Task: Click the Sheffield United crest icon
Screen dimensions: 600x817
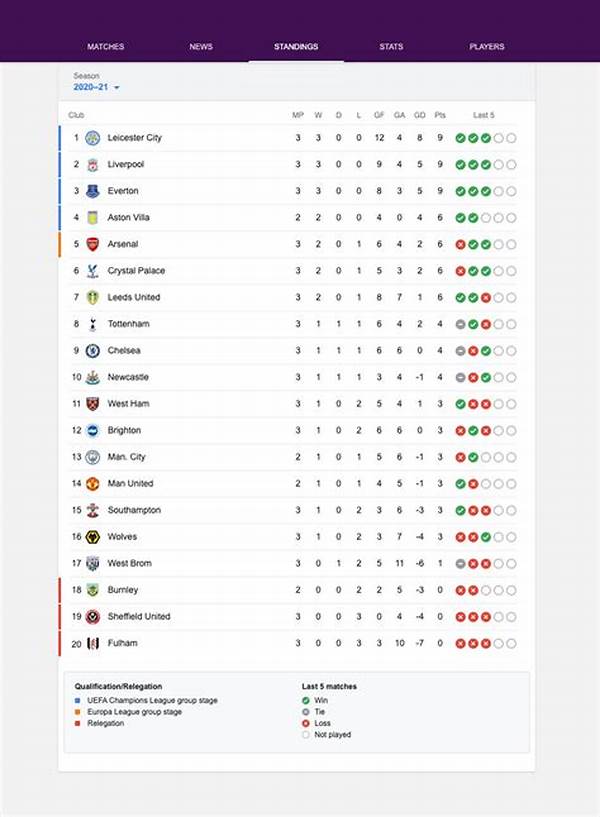Action: [x=92, y=617]
